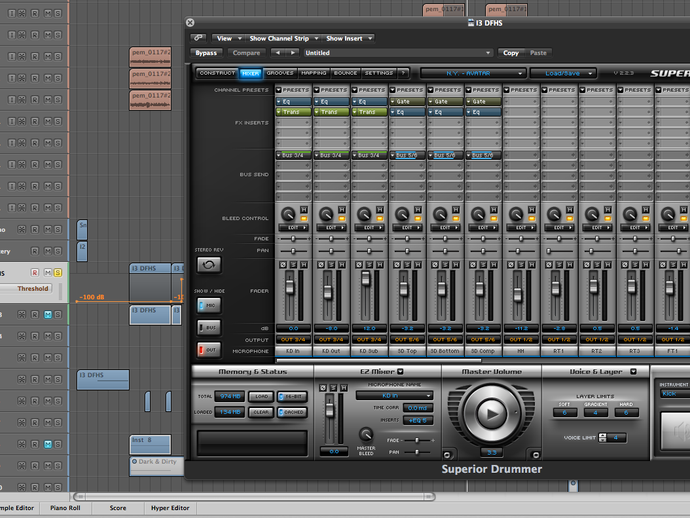690x518 pixels.
Task: Open the N.Y. Avatar kit dropdown
Action: pyautogui.click(x=472, y=73)
